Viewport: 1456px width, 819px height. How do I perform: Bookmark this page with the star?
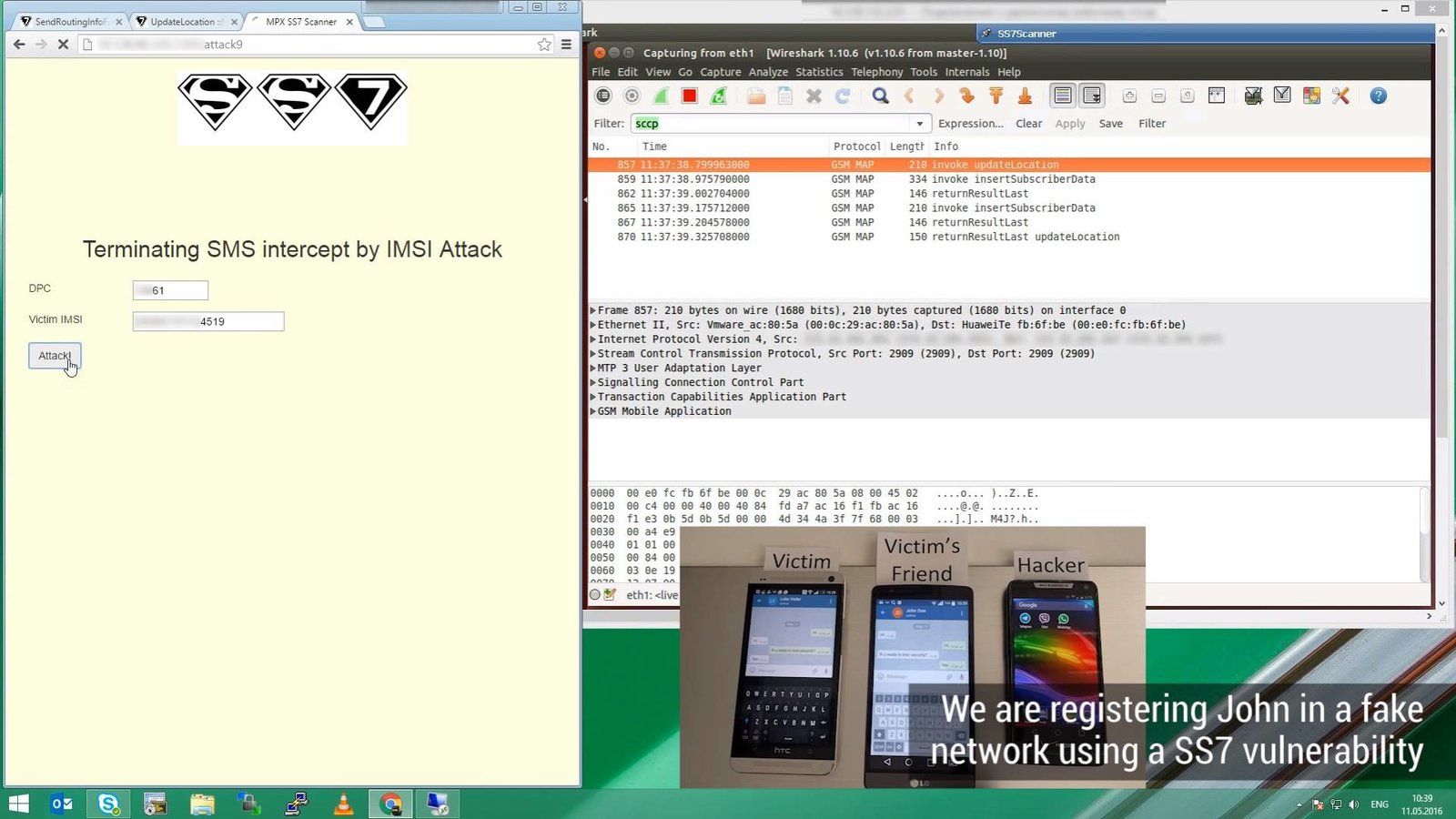pos(544,45)
